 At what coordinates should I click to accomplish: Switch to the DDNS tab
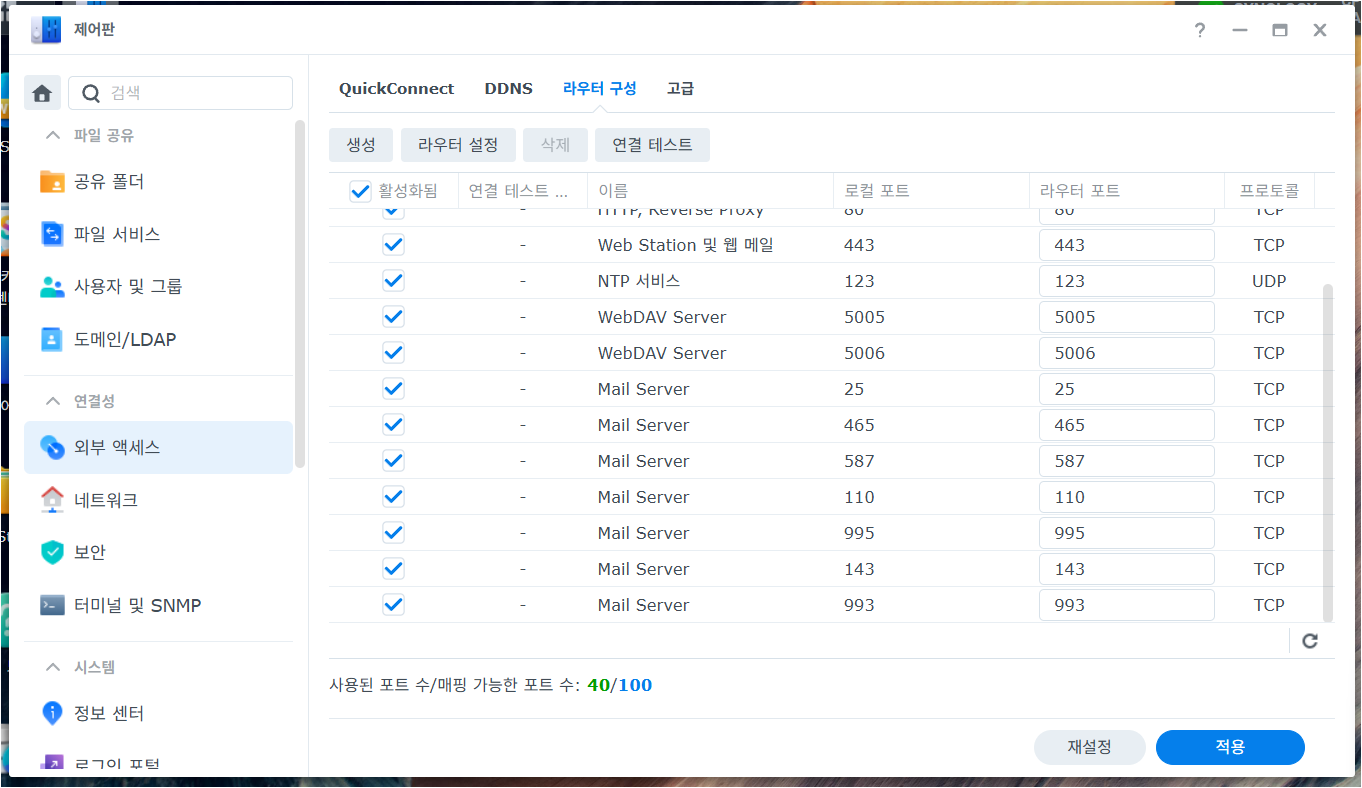tap(508, 88)
